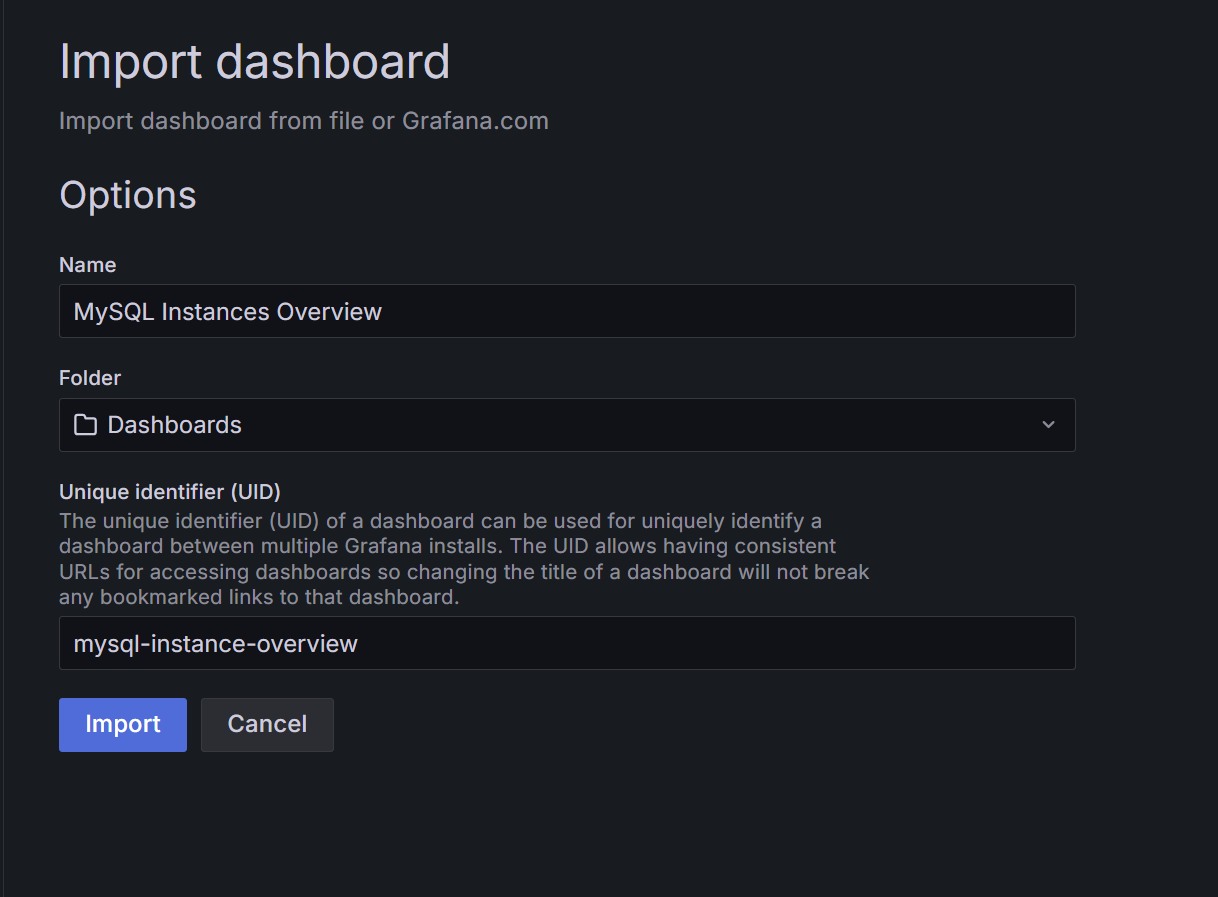This screenshot has width=1218, height=897.
Task: Cancel the dashboard import
Action: click(x=267, y=724)
